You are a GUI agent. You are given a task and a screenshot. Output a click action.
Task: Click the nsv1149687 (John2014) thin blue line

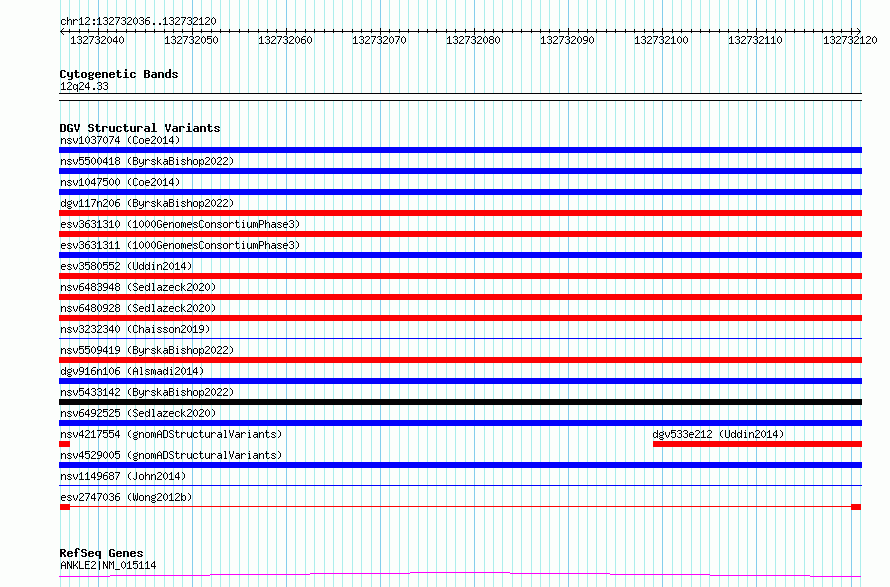[460, 486]
